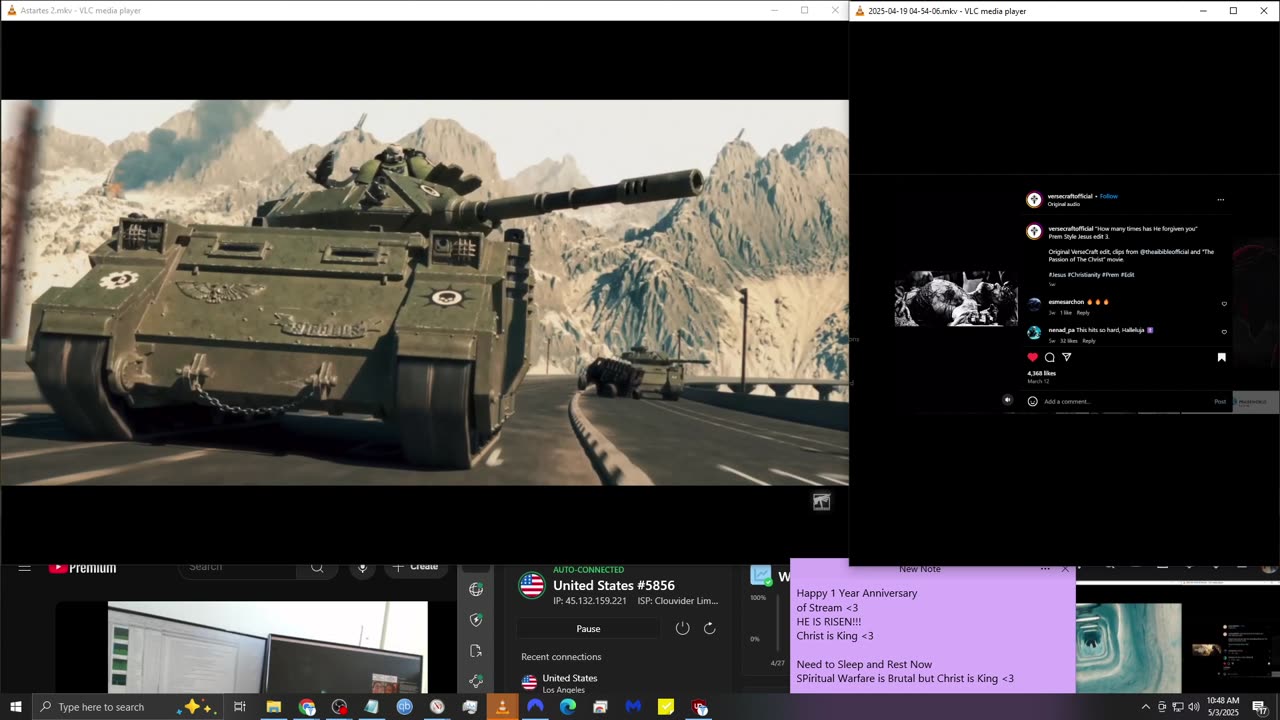Select the 'IP: 45.132.159.221' address text

pyautogui.click(x=590, y=601)
